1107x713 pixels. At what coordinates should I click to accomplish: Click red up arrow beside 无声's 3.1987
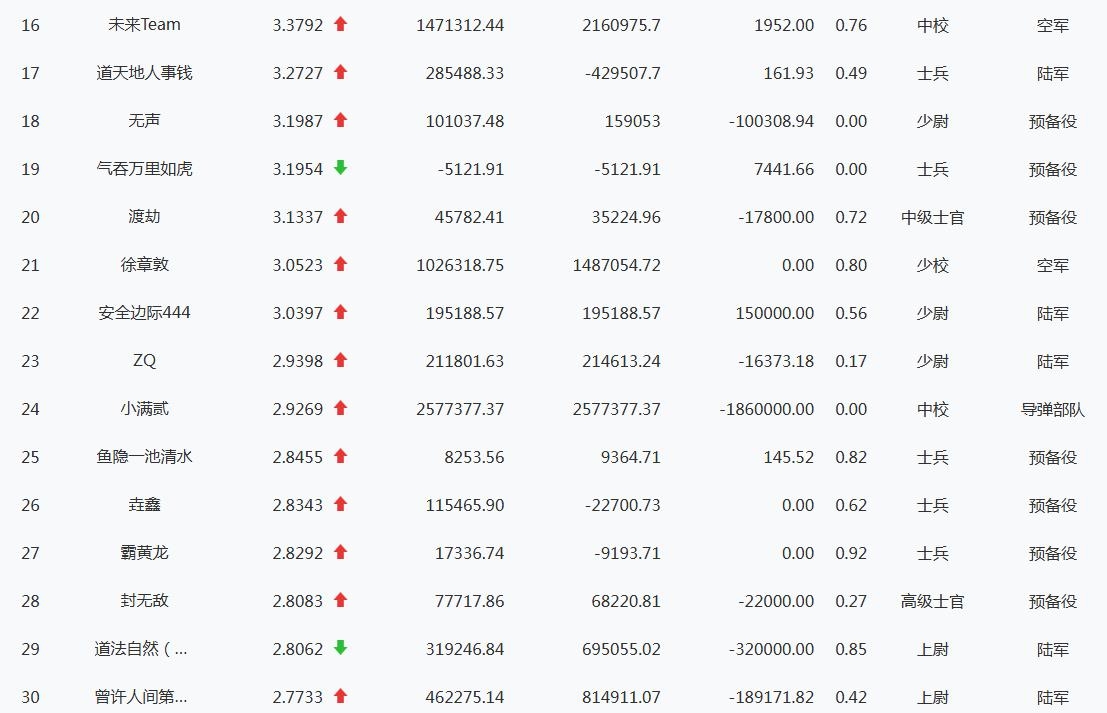(x=340, y=120)
